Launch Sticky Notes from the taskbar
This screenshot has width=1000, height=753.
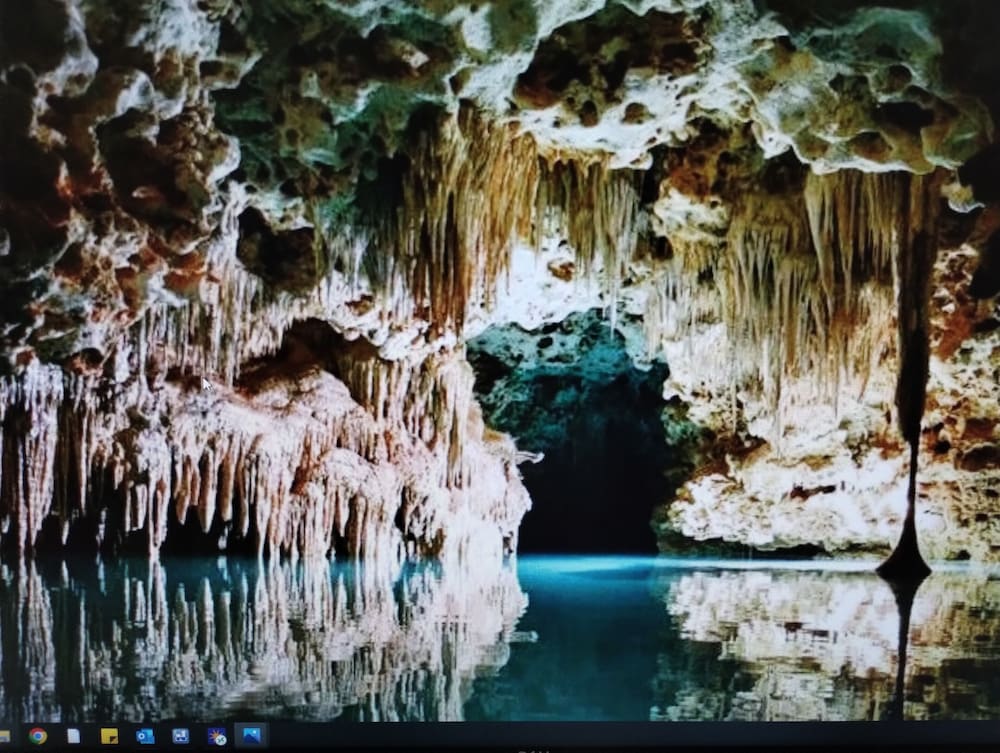pos(109,736)
